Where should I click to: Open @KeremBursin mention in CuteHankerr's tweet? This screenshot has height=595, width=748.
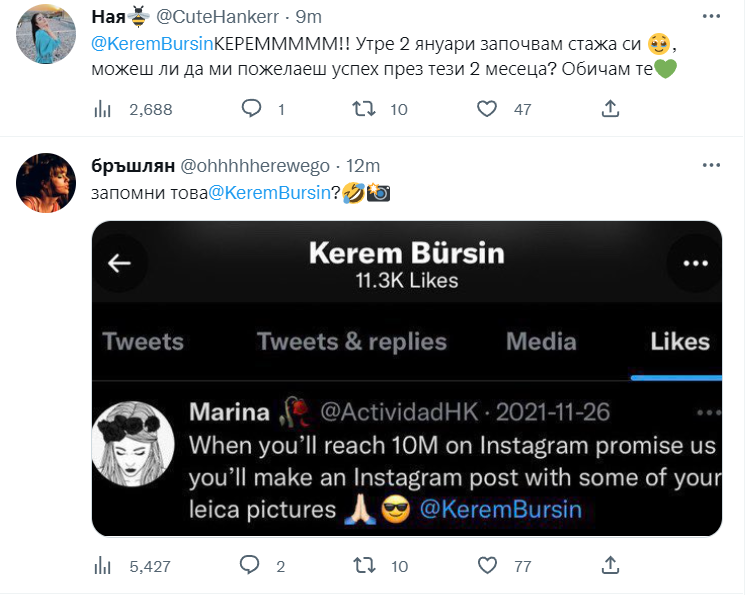pos(155,45)
